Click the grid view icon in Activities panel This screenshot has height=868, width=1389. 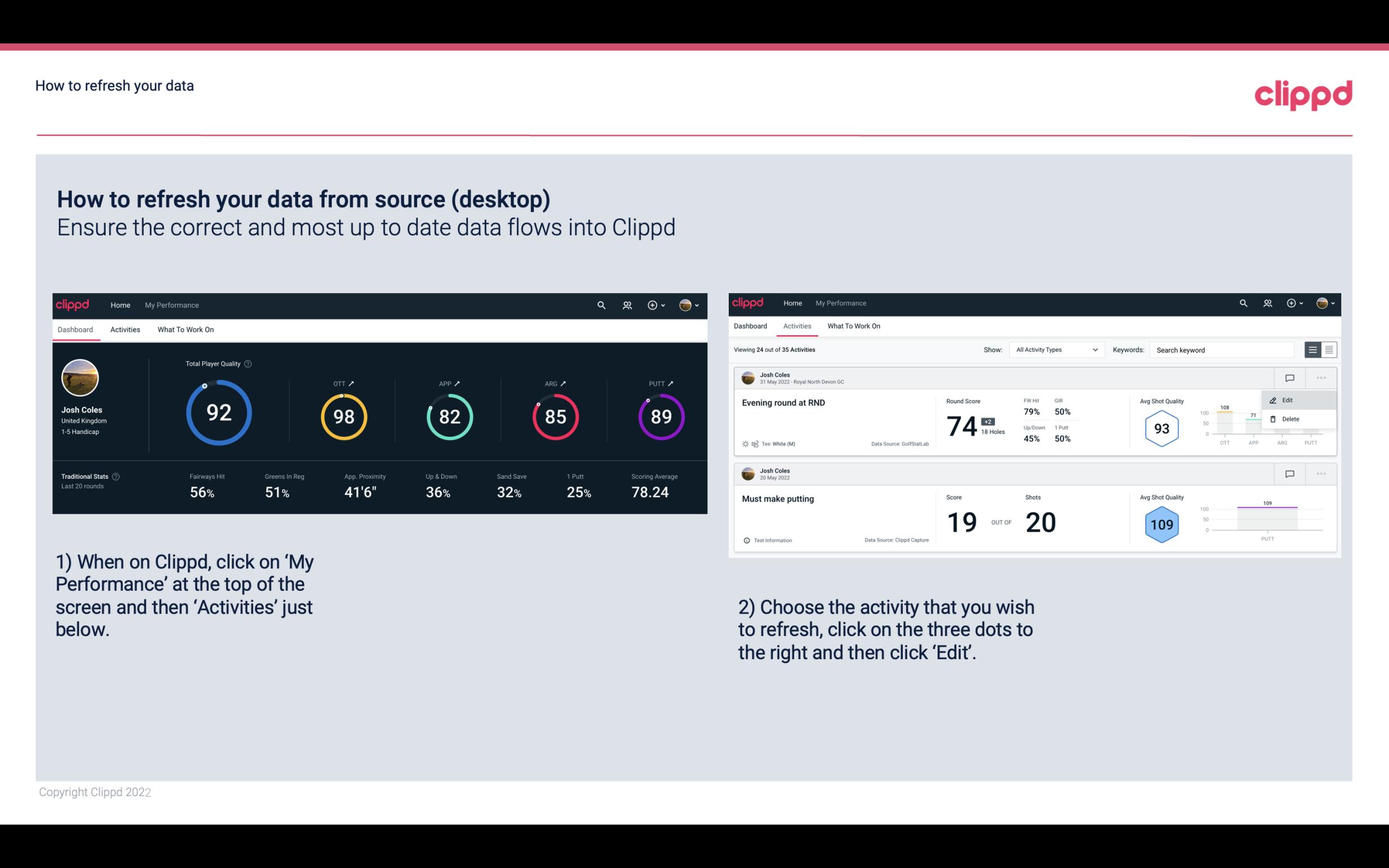coord(1328,349)
